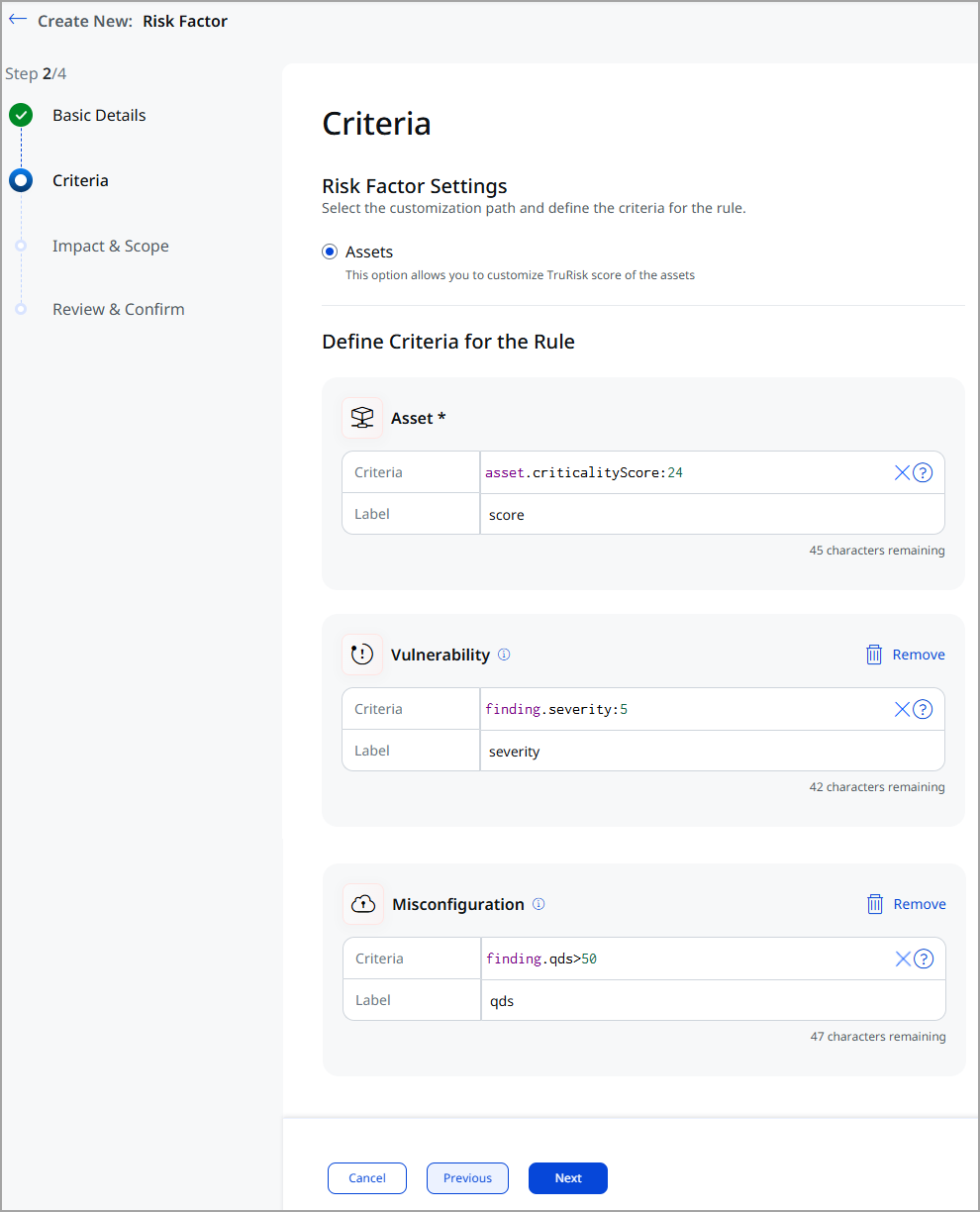Clear the Asset criteria with X icon
Screen dimensions: 980x1212
pyautogui.click(x=902, y=473)
